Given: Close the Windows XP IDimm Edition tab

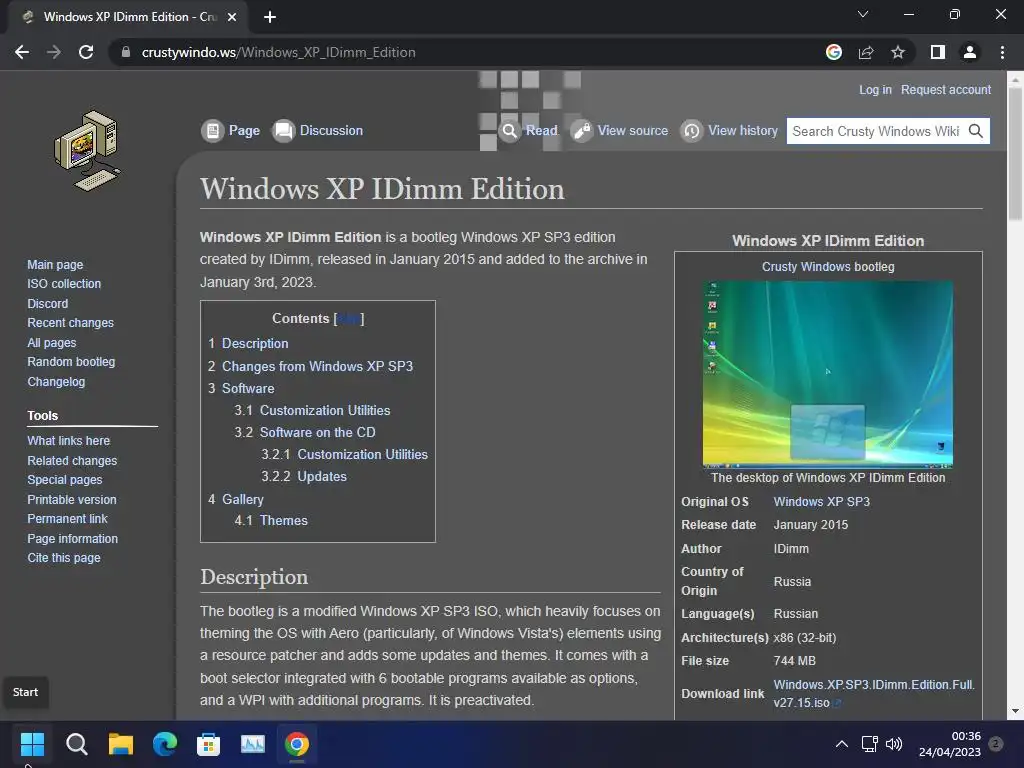Looking at the screenshot, I should click(x=232, y=17).
